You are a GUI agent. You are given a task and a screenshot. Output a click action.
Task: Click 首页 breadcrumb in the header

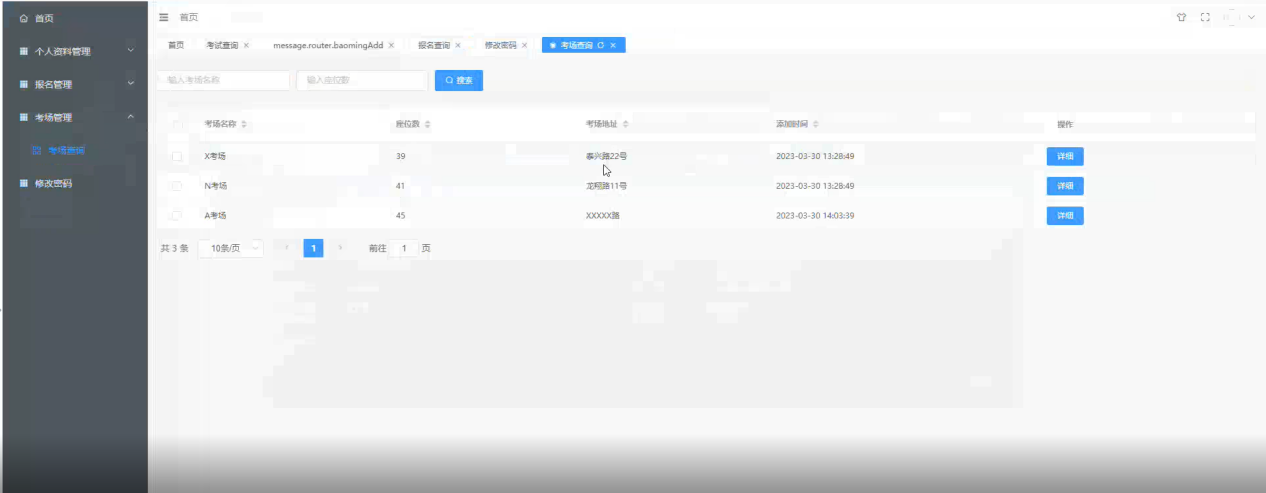[189, 17]
